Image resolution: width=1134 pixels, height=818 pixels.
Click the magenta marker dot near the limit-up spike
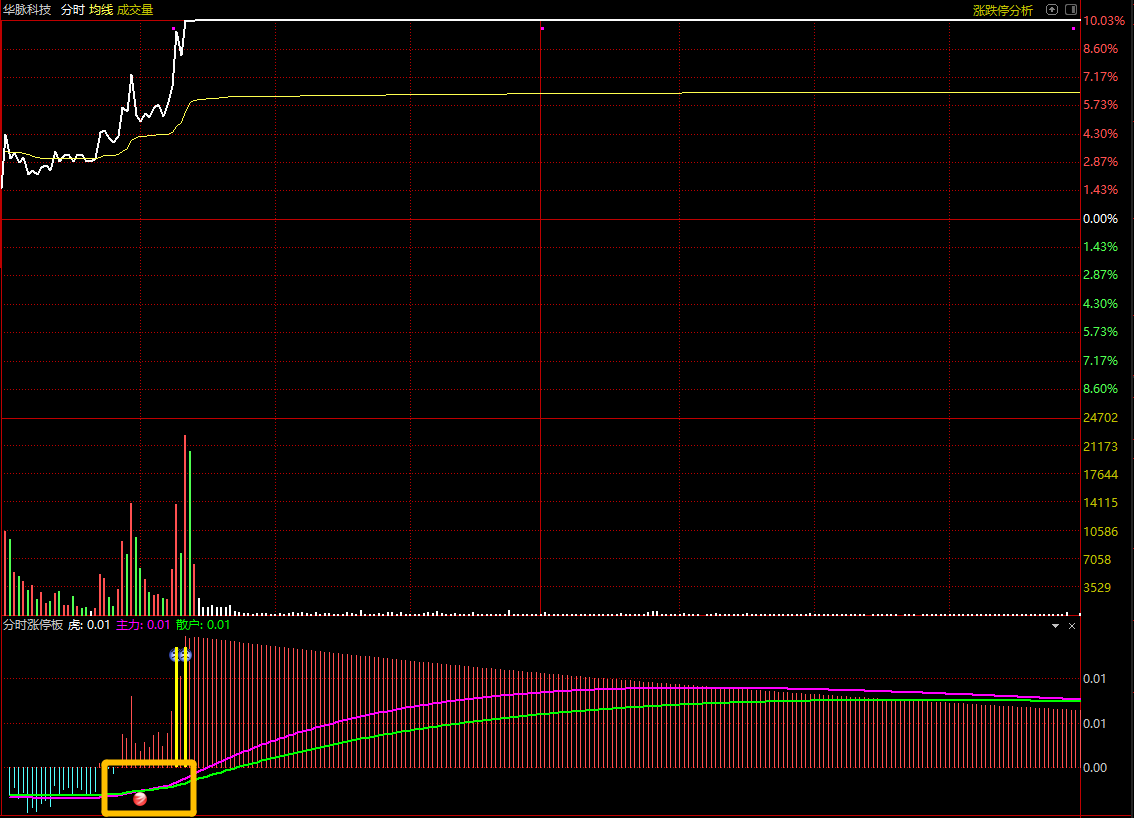click(x=174, y=28)
